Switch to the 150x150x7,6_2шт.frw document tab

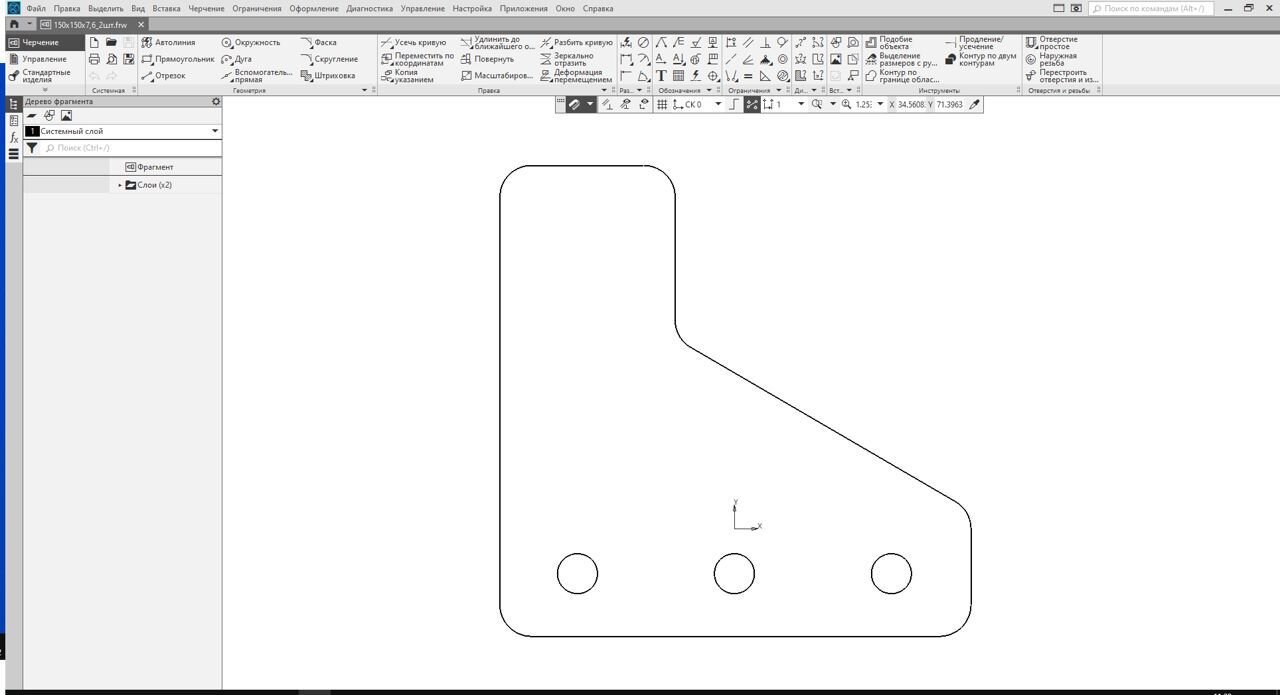pyautogui.click(x=90, y=24)
